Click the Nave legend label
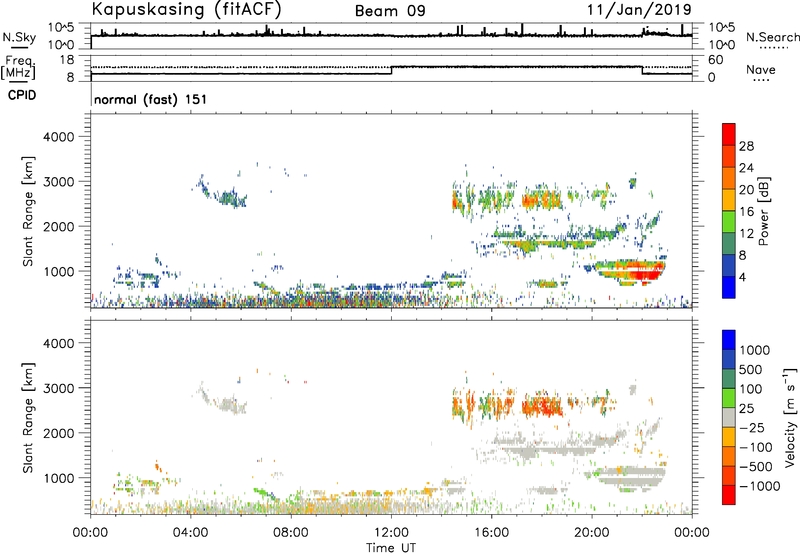Screen dimensions: 800x554 (761, 70)
